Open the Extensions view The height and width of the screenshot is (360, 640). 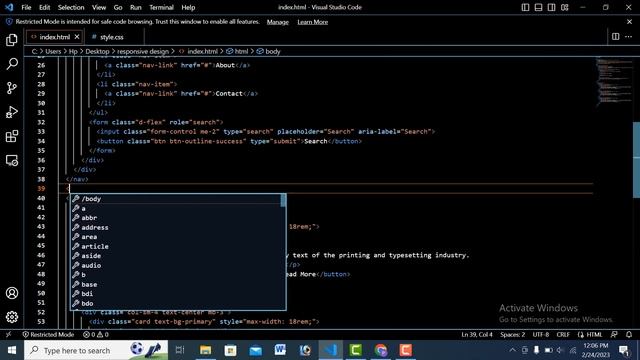[x=12, y=136]
